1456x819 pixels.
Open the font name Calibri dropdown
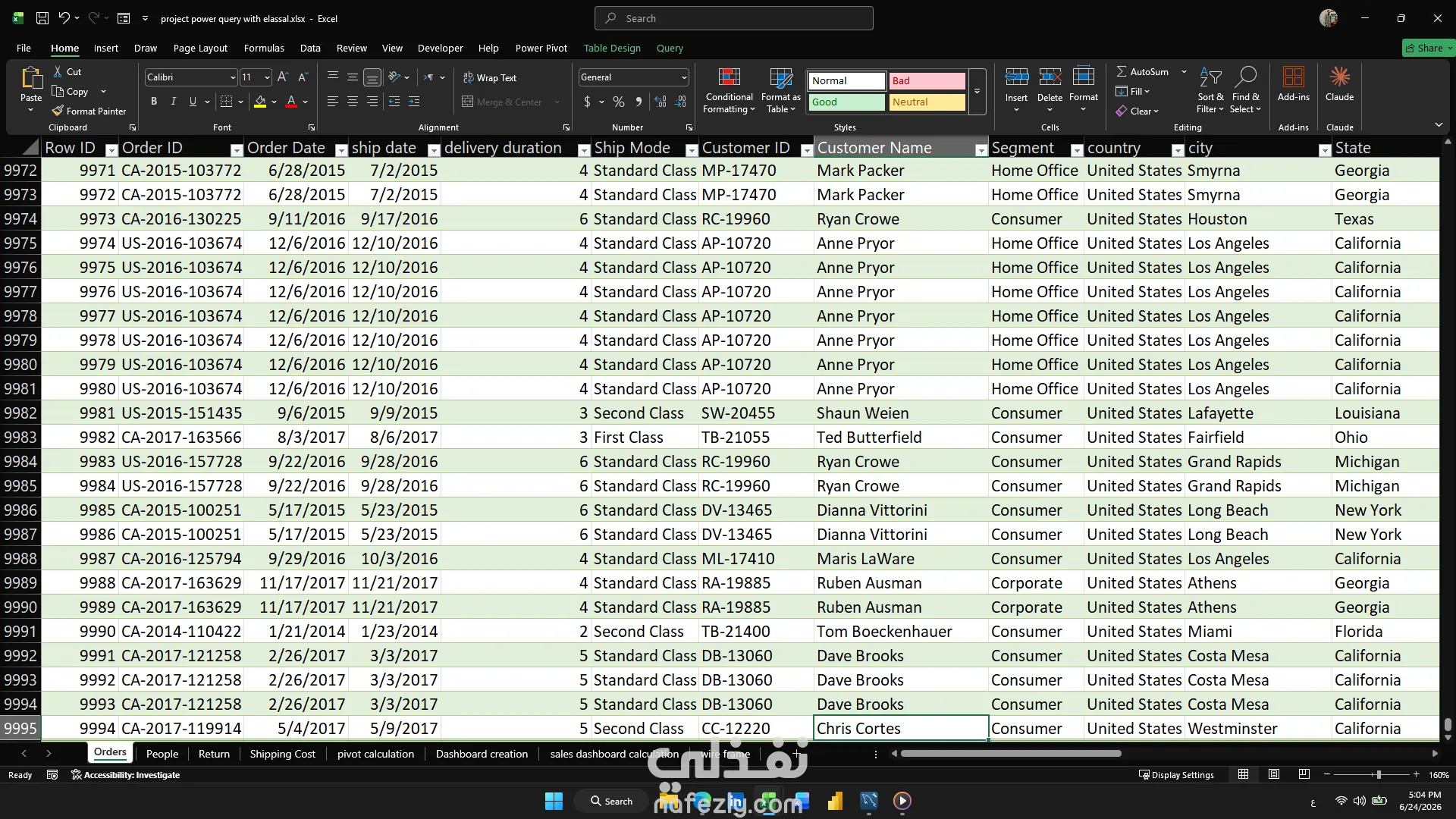pos(232,77)
